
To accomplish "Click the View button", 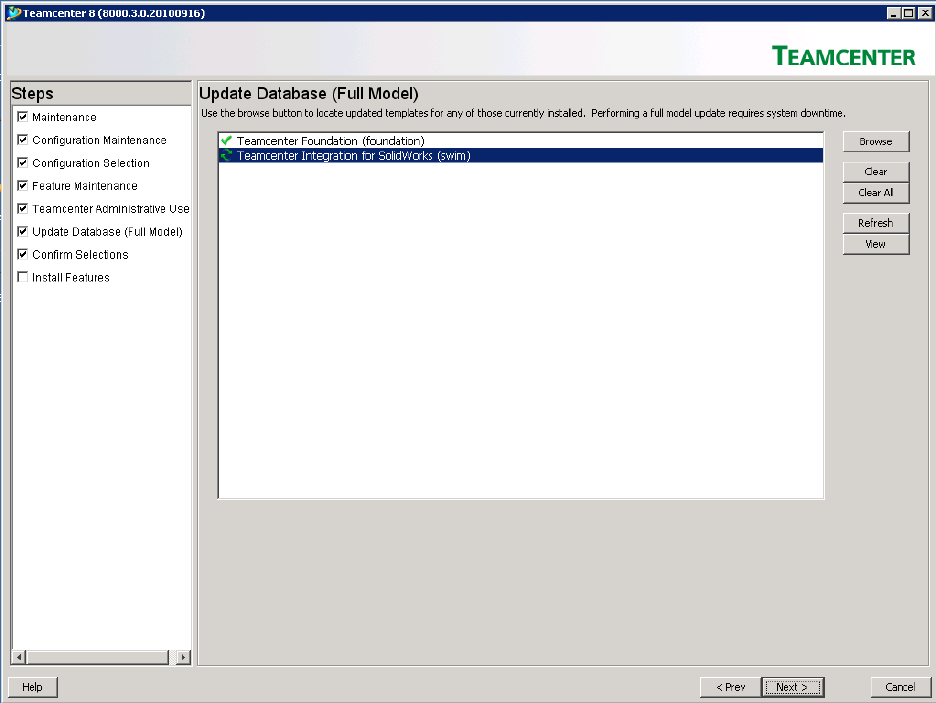I will 876,244.
